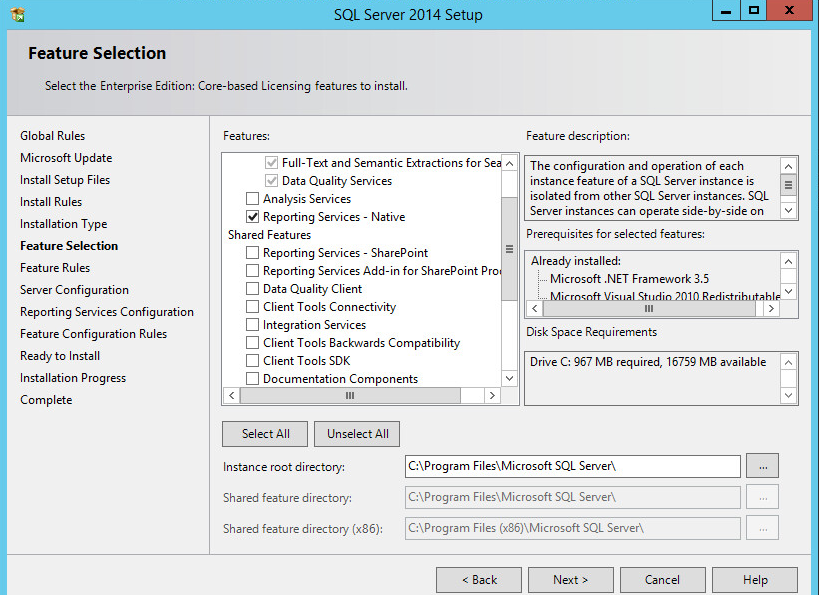Click the Instance root directory text field

pyautogui.click(x=573, y=466)
